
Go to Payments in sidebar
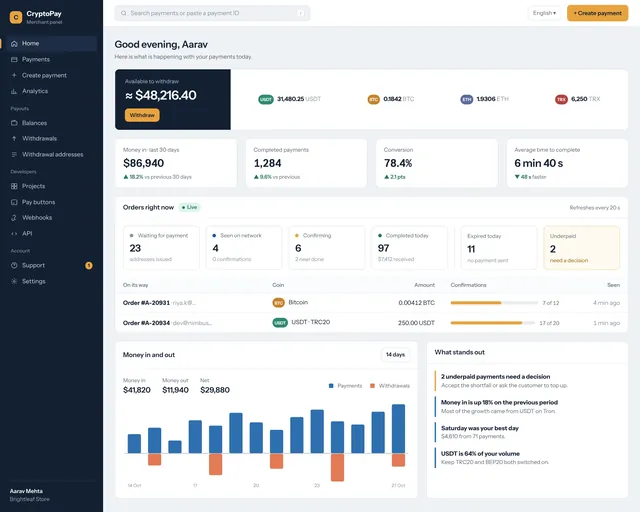[51, 59]
